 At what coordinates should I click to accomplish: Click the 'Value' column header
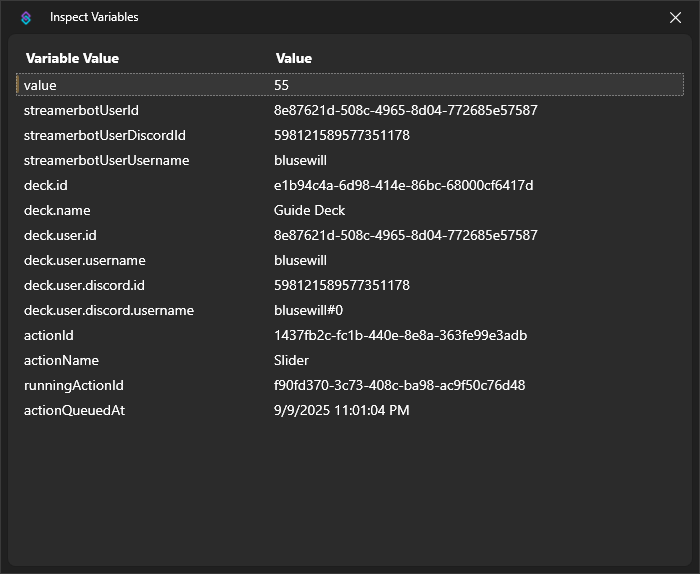[294, 59]
